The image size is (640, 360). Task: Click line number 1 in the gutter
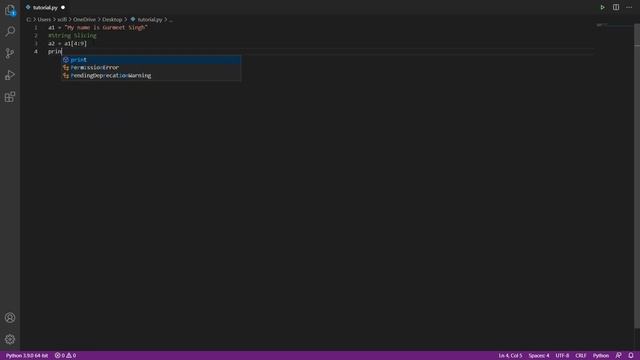(x=36, y=27)
